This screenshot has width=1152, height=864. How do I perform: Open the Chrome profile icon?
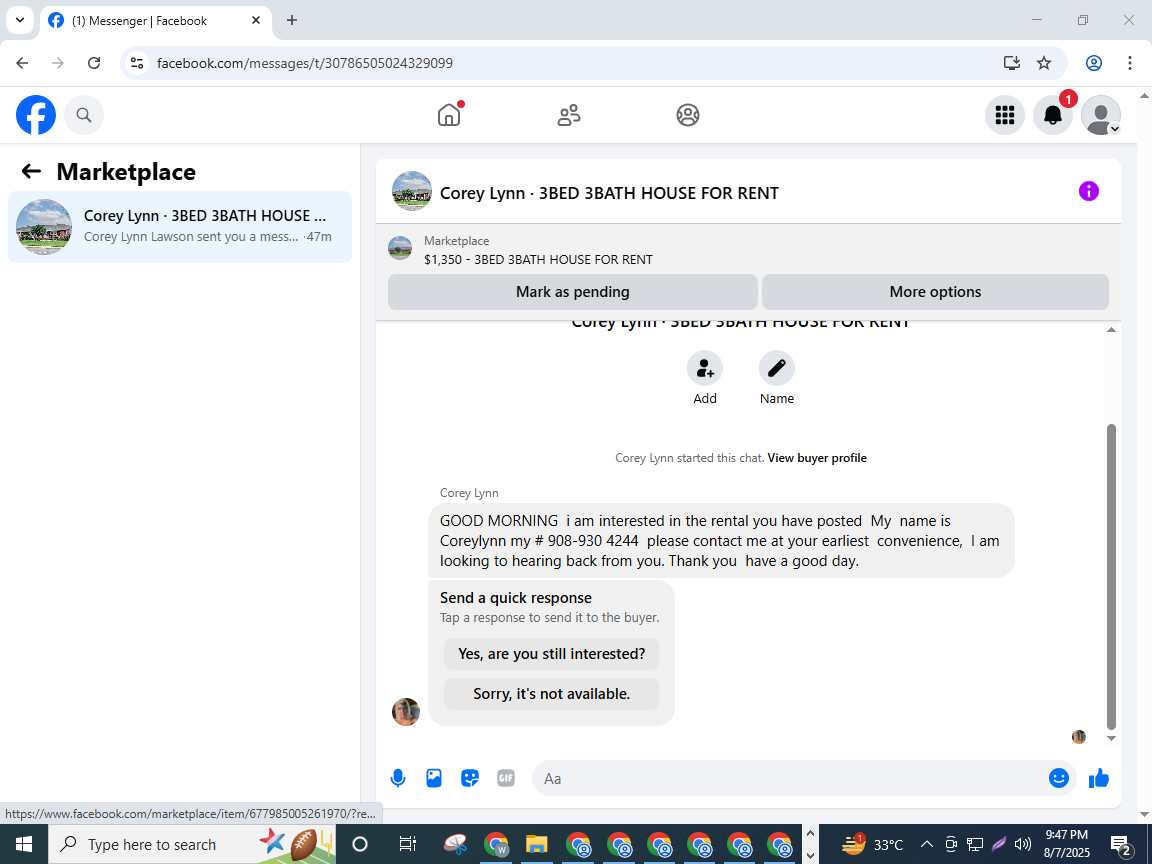[1094, 63]
